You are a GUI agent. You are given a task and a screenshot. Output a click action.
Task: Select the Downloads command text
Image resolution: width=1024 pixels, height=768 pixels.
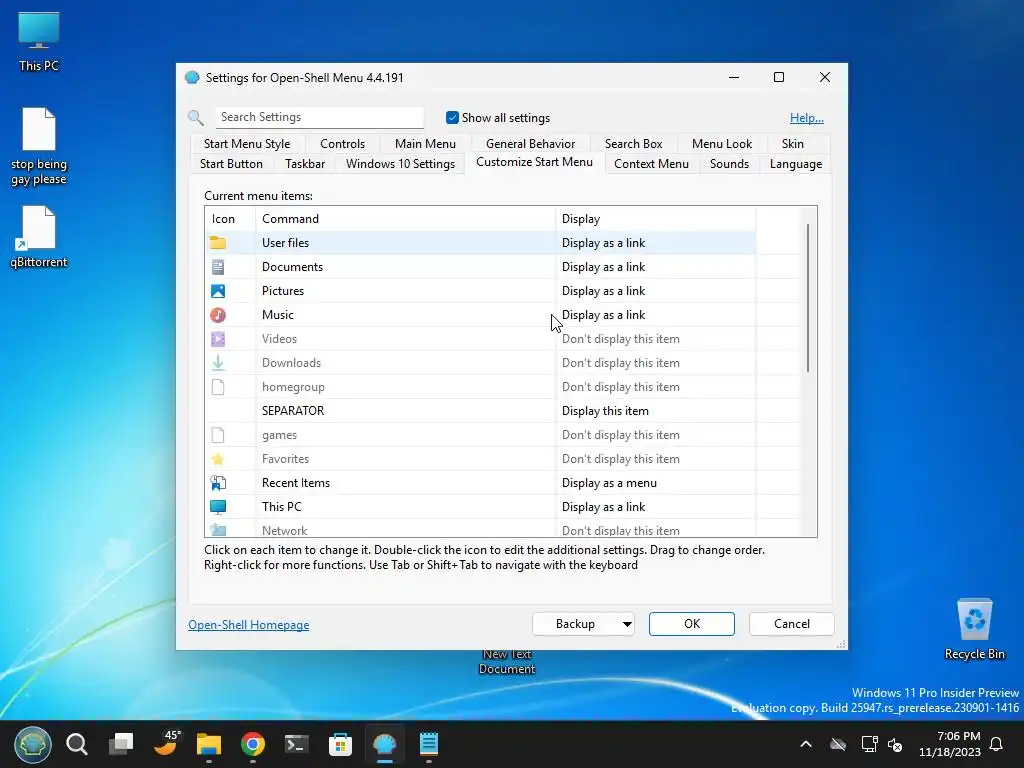(291, 363)
